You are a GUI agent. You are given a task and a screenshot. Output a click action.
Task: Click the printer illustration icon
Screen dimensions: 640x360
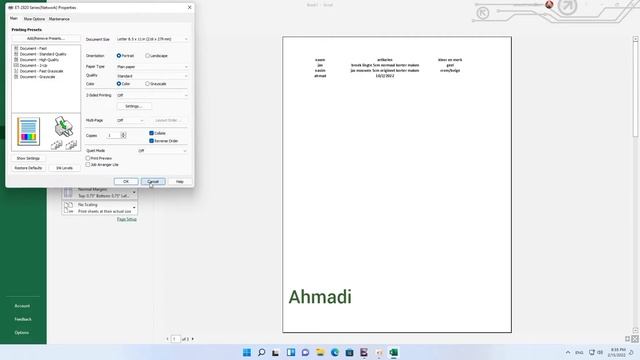point(64,127)
